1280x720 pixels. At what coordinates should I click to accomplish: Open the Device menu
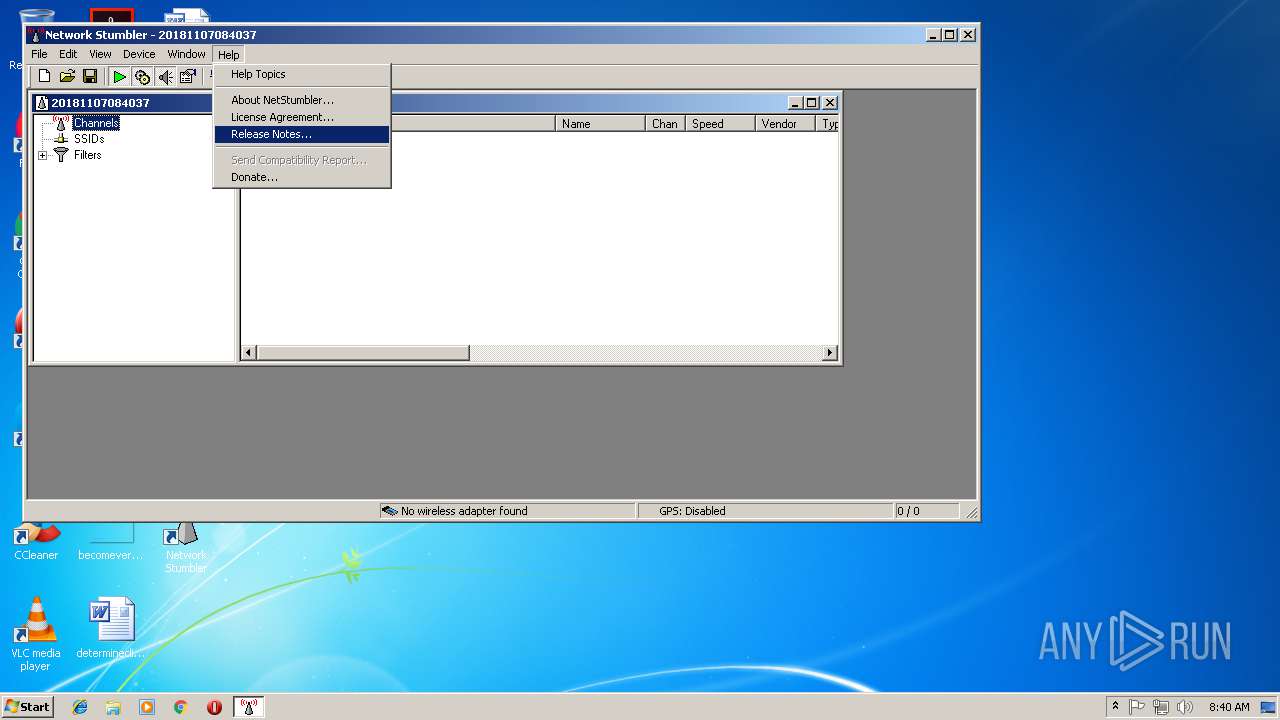click(139, 54)
